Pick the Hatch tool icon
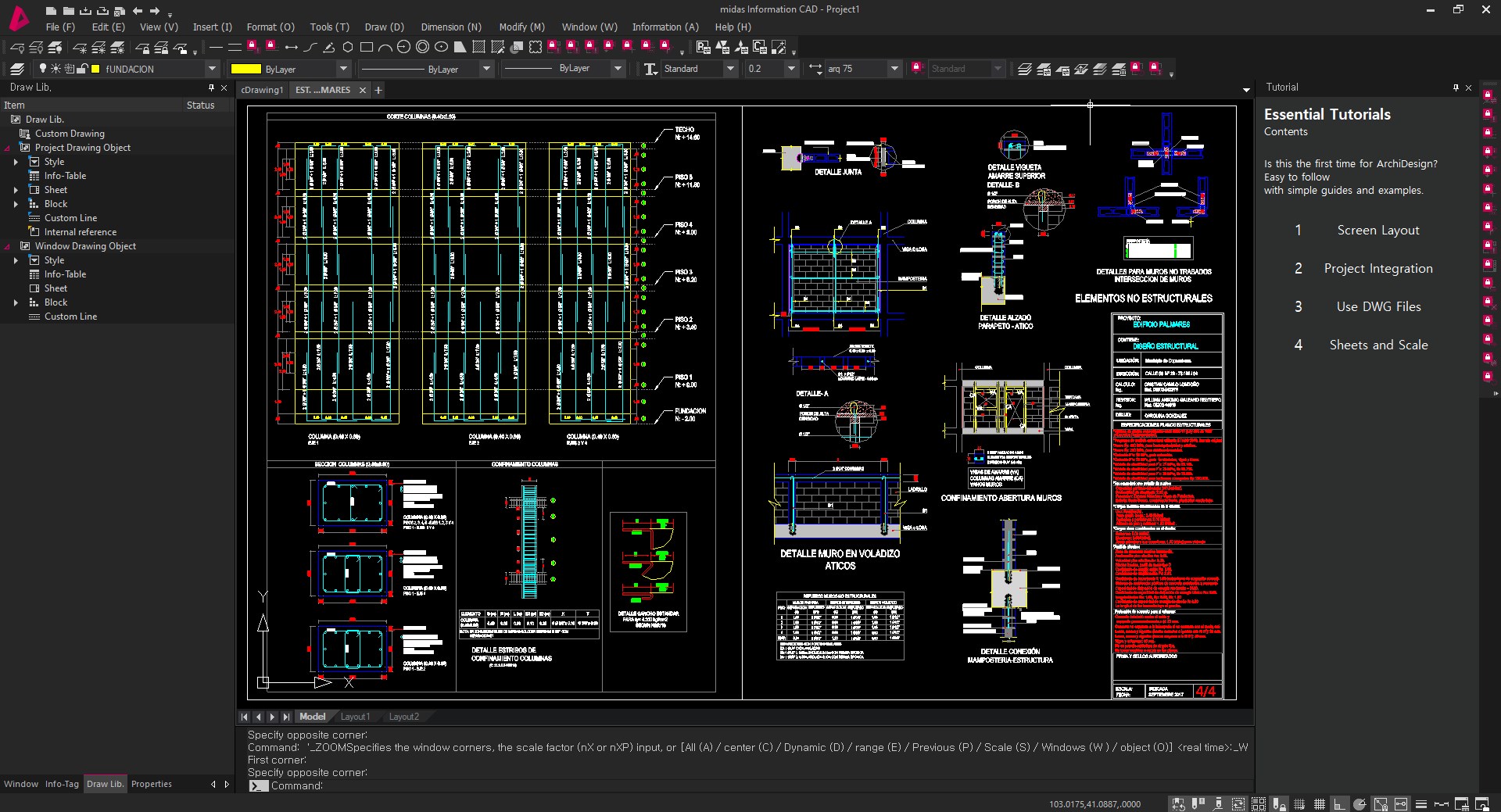Image resolution: width=1501 pixels, height=812 pixels. tap(478, 48)
